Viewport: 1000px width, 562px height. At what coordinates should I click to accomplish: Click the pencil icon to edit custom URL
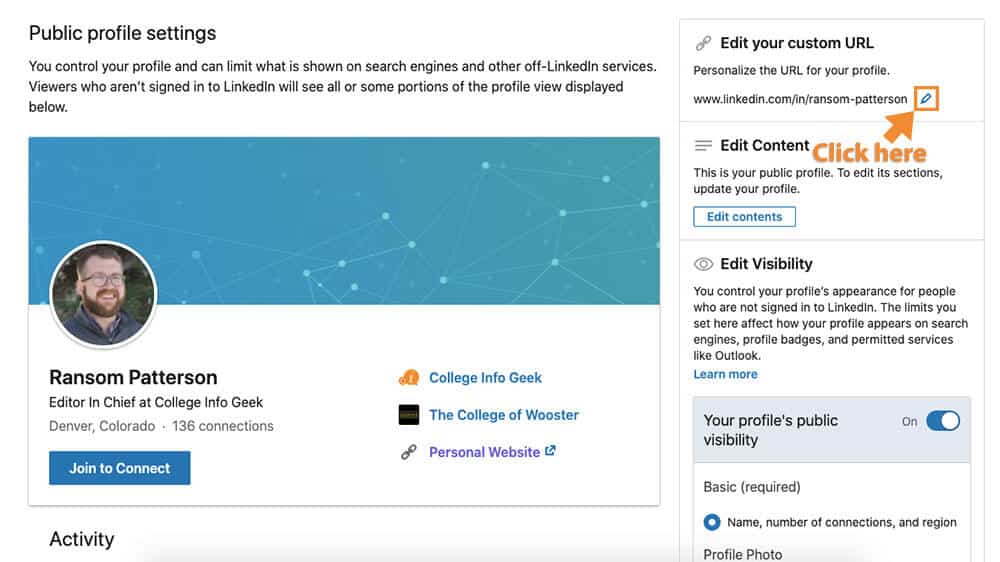coord(925,99)
